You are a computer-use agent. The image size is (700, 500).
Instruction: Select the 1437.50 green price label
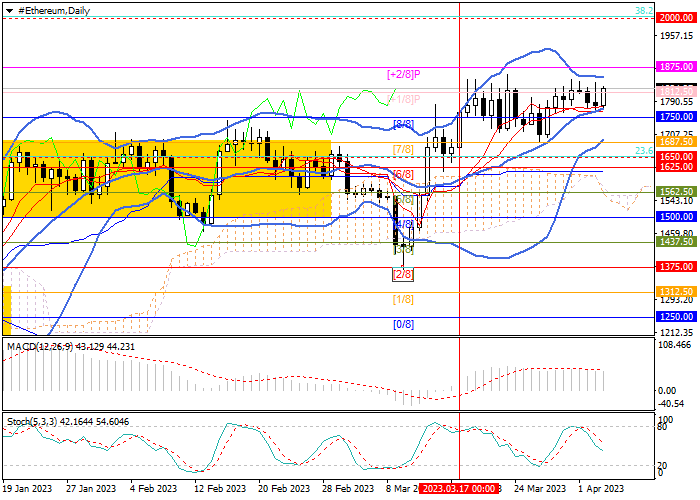point(676,242)
